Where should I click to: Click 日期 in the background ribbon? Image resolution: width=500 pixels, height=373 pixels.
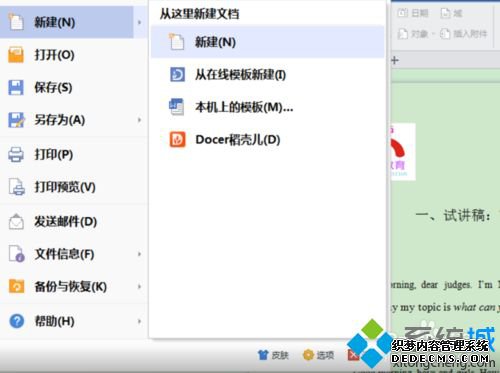tap(413, 13)
